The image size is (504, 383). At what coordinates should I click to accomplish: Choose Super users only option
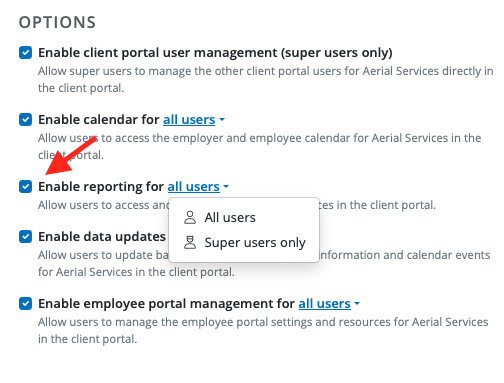point(244,242)
